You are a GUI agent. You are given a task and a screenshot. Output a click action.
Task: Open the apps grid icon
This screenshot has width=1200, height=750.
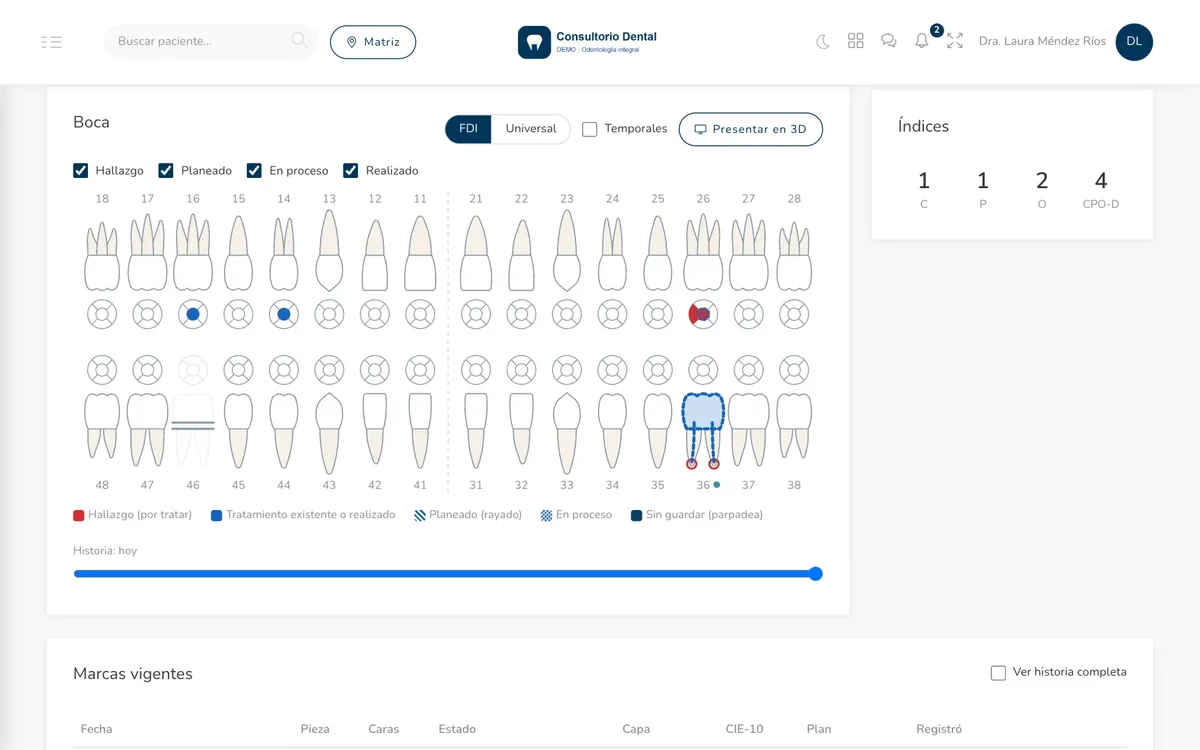[x=856, y=41]
